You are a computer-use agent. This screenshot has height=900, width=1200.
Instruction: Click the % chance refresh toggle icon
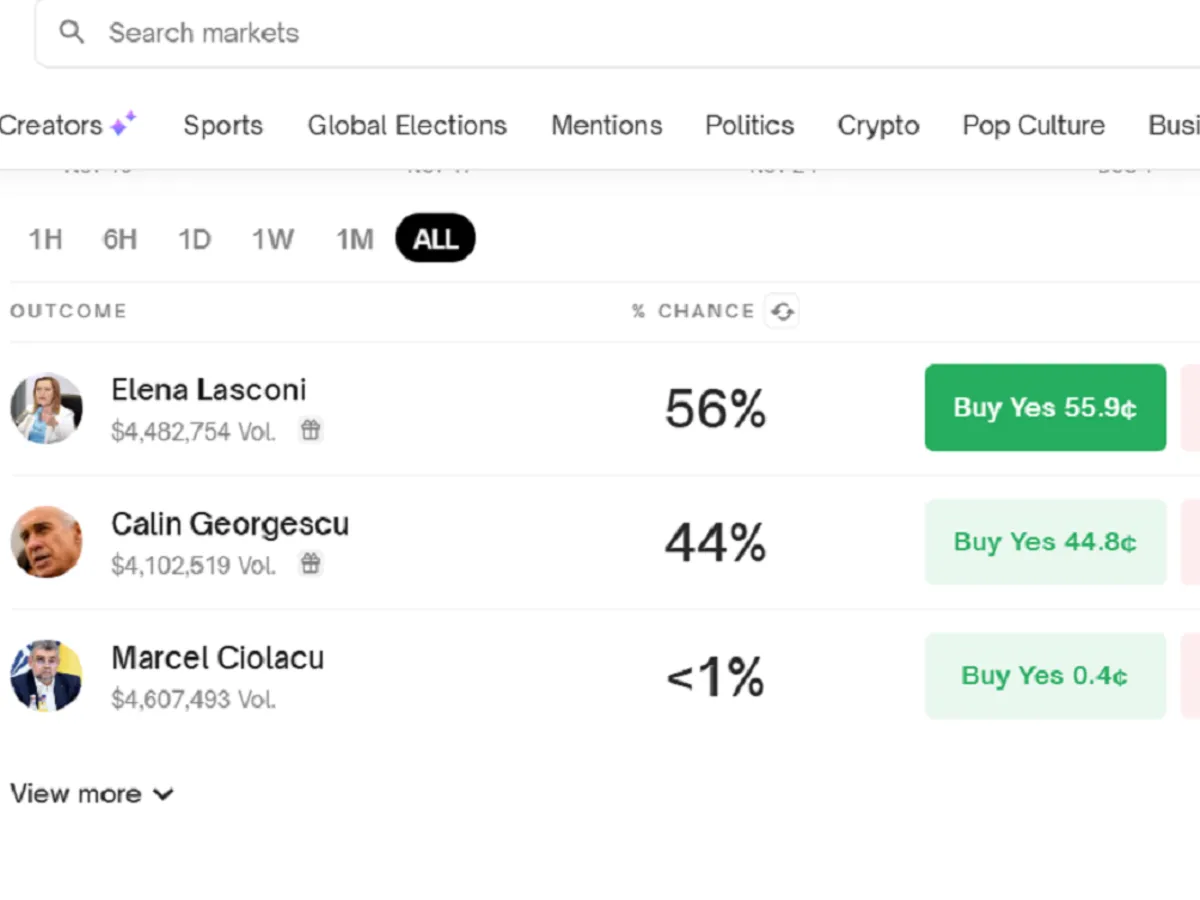pos(782,311)
